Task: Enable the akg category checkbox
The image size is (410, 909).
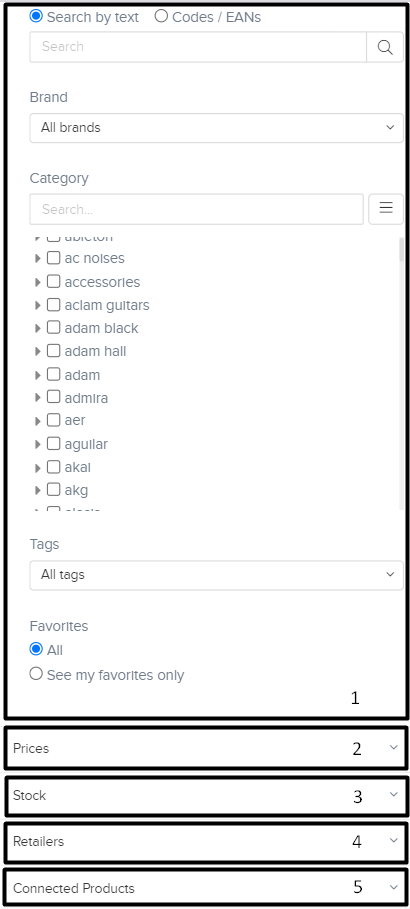Action: click(x=53, y=489)
